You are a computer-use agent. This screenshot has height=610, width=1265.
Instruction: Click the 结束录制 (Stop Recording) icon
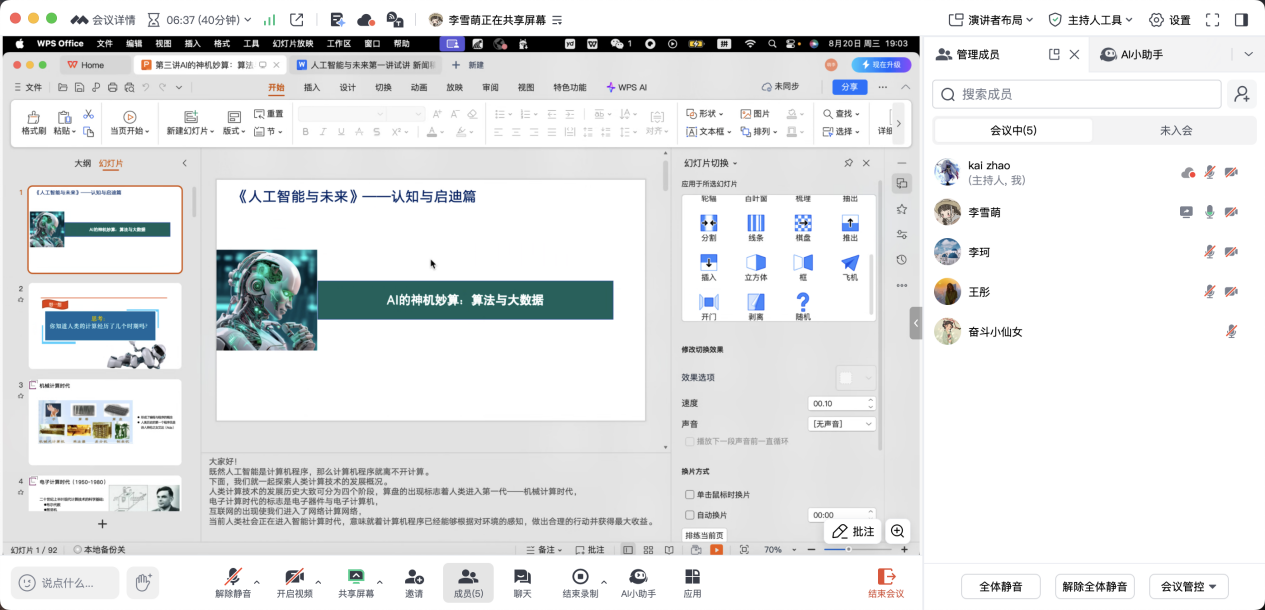tap(580, 577)
